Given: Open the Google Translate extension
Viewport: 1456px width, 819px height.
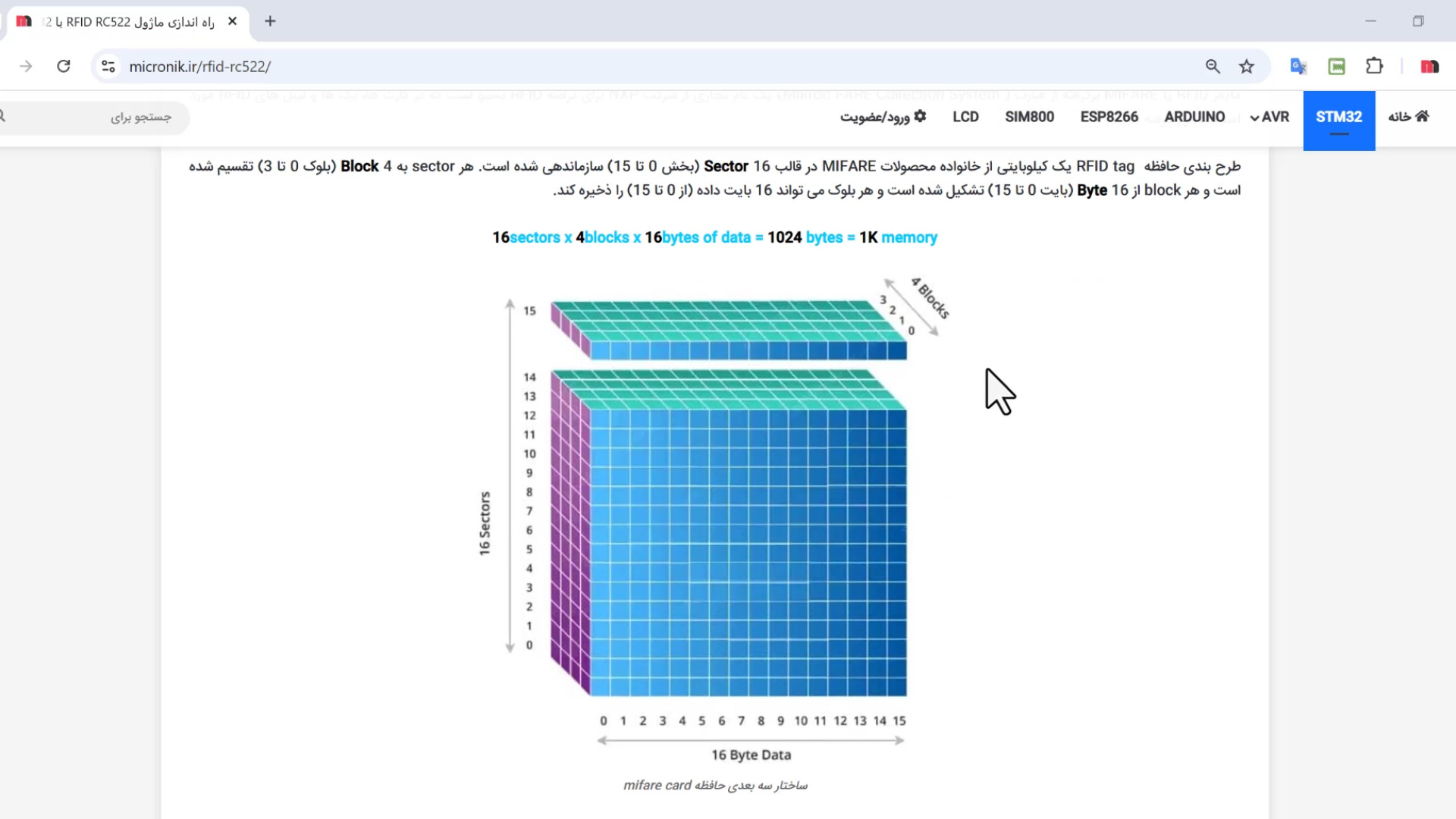Looking at the screenshot, I should (x=1298, y=67).
